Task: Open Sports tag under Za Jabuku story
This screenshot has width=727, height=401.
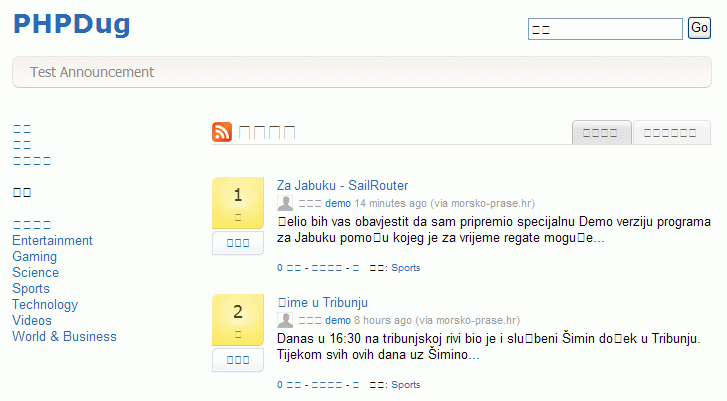Action: [x=406, y=268]
